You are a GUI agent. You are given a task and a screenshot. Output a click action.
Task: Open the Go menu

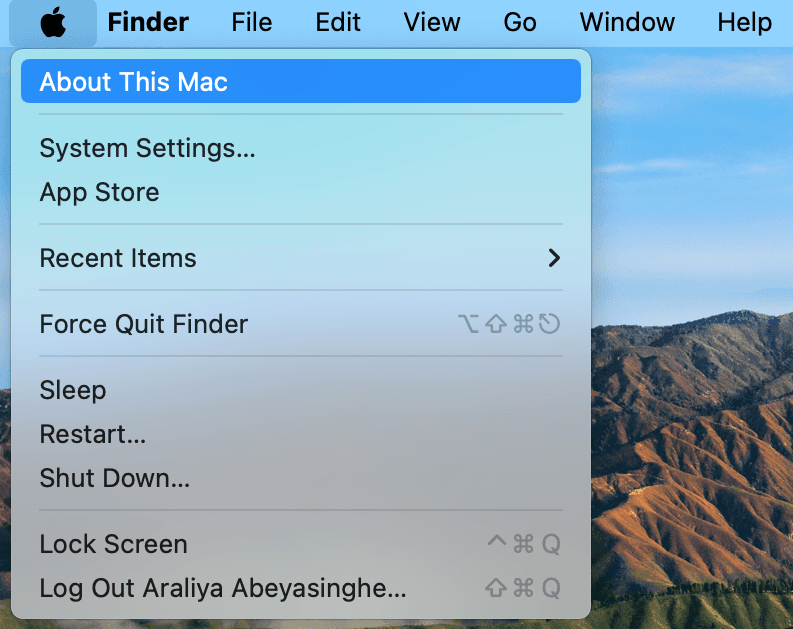point(520,23)
